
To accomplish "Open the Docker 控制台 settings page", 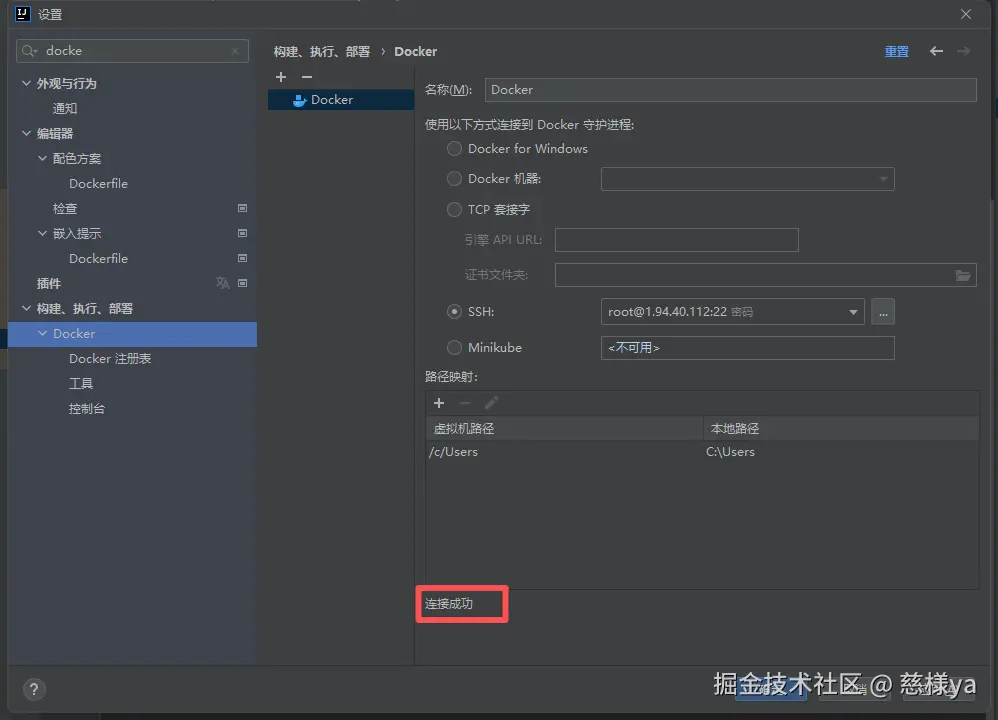I will click(87, 408).
